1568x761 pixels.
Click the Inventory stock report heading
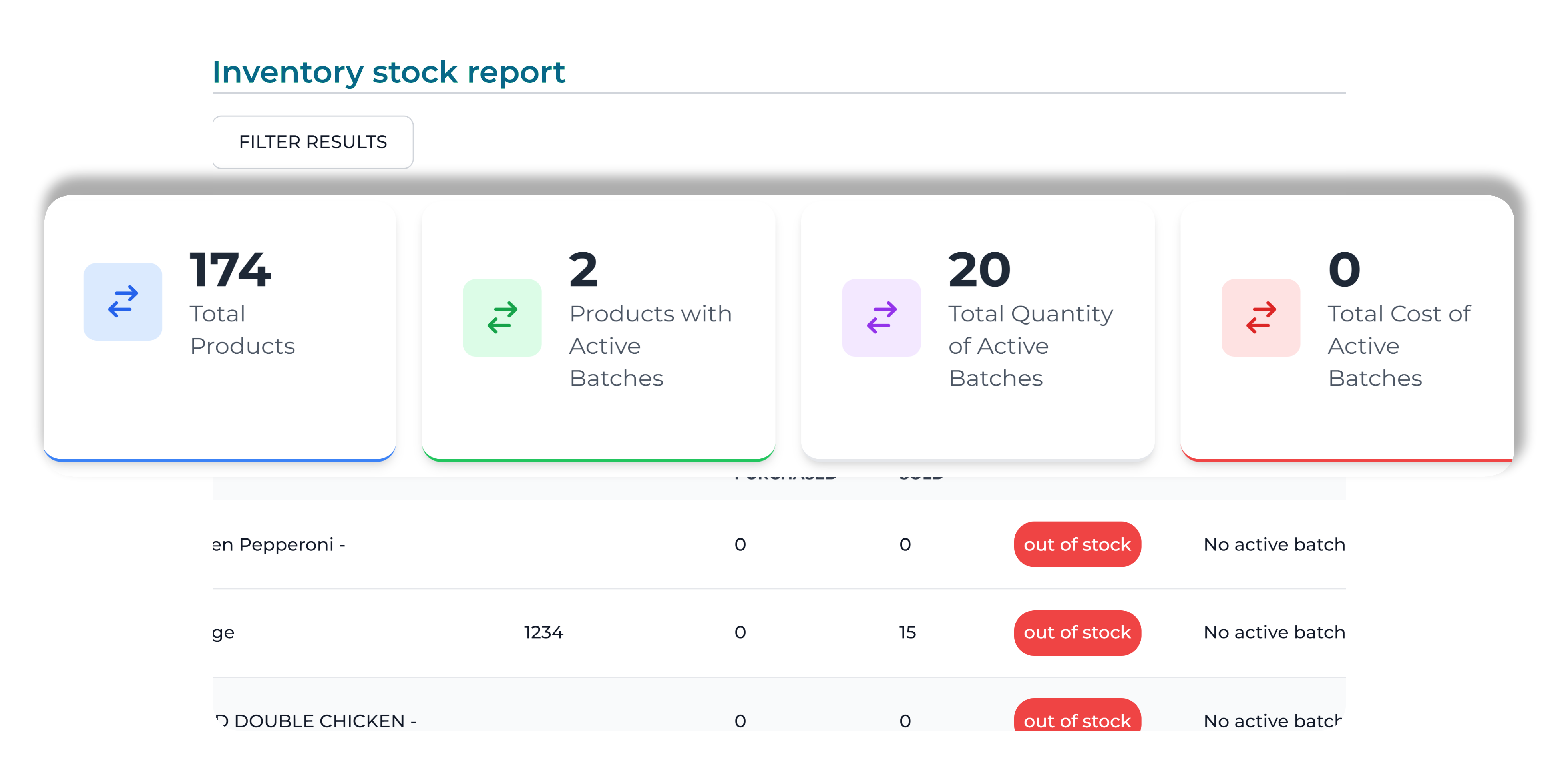pos(388,72)
